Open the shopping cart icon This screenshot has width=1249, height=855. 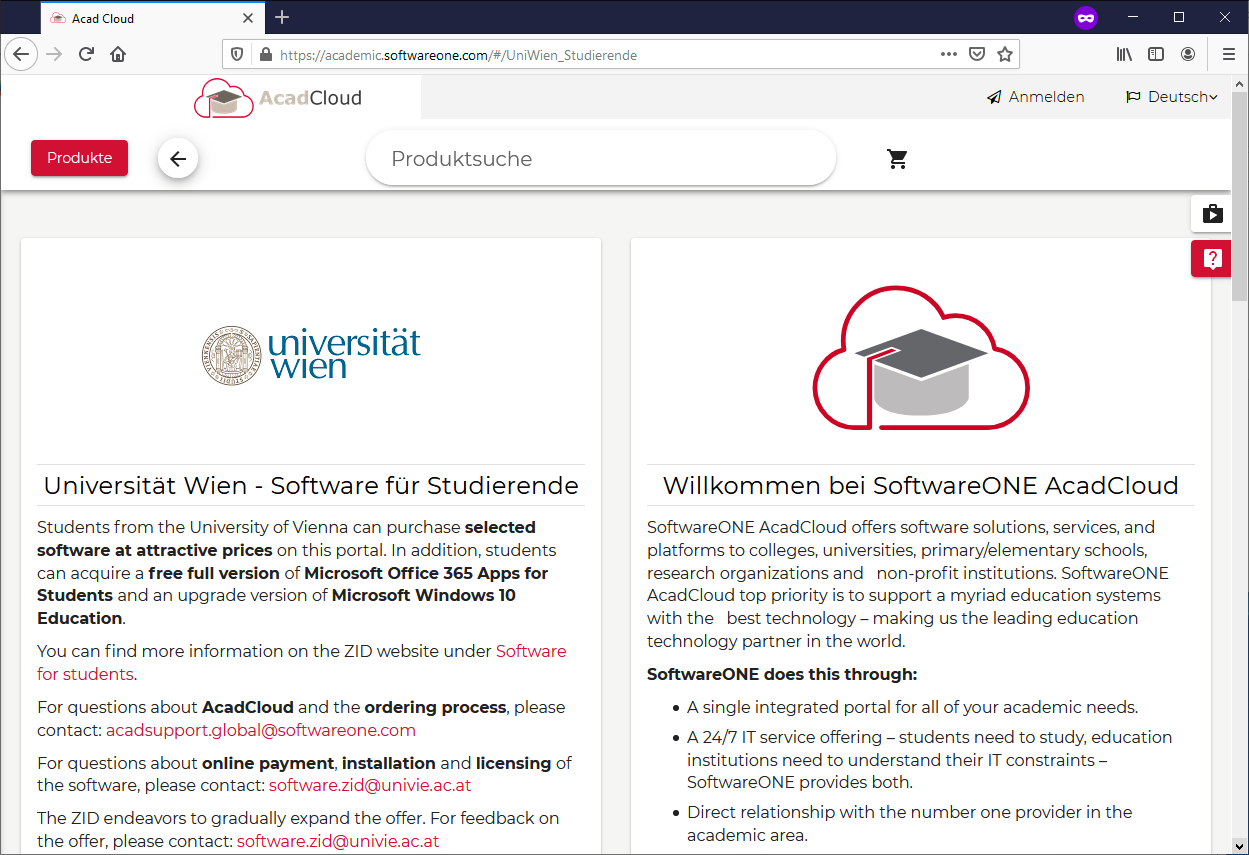pos(897,159)
